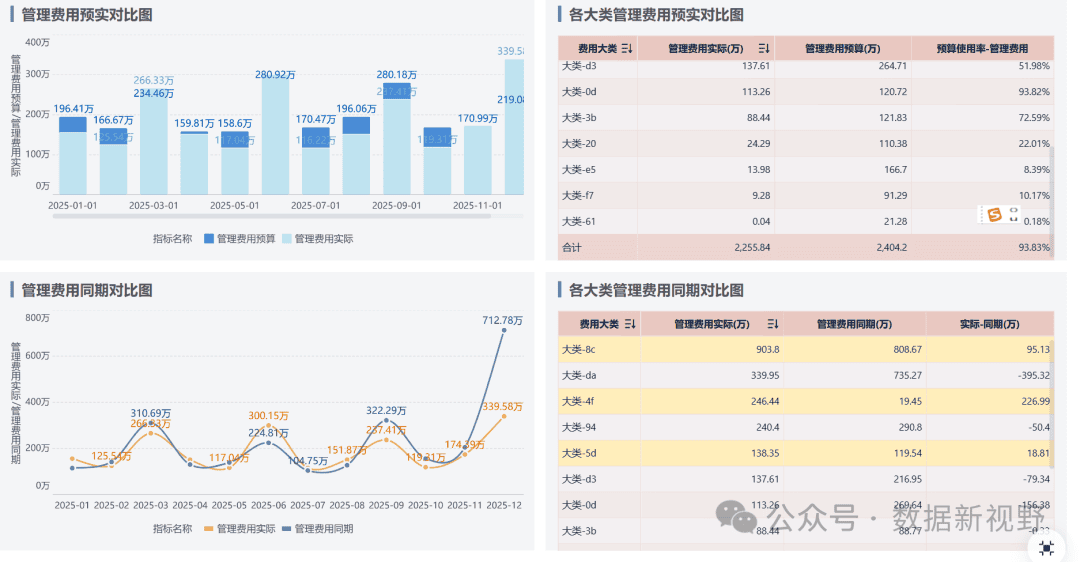
Task: Toggle the 管理费用实际 legend in the line chart
Action: coord(240,529)
